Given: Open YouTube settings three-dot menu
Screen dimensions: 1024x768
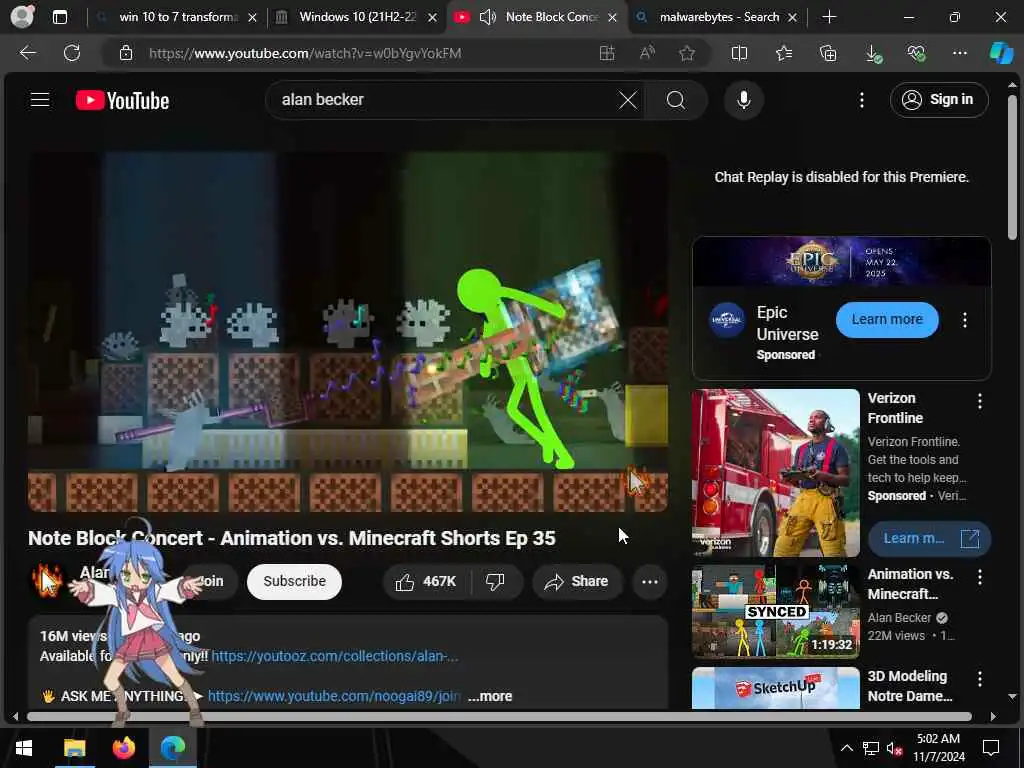Looking at the screenshot, I should pyautogui.click(x=862, y=100).
